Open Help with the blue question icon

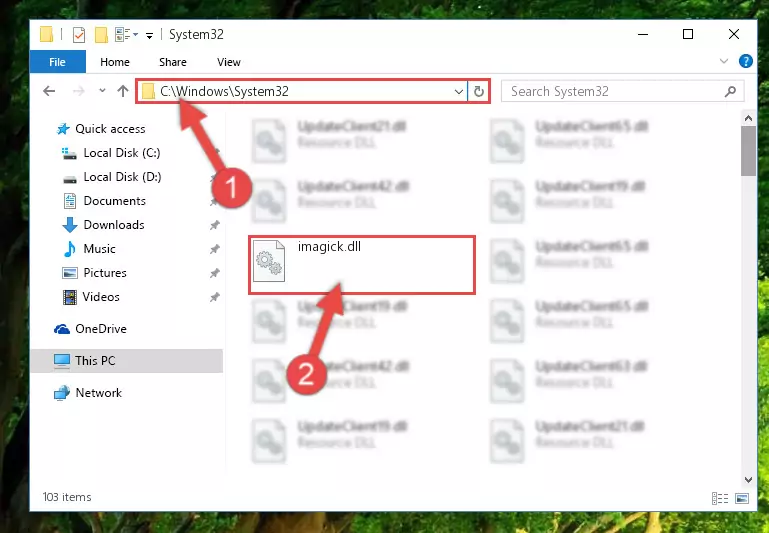tap(745, 61)
